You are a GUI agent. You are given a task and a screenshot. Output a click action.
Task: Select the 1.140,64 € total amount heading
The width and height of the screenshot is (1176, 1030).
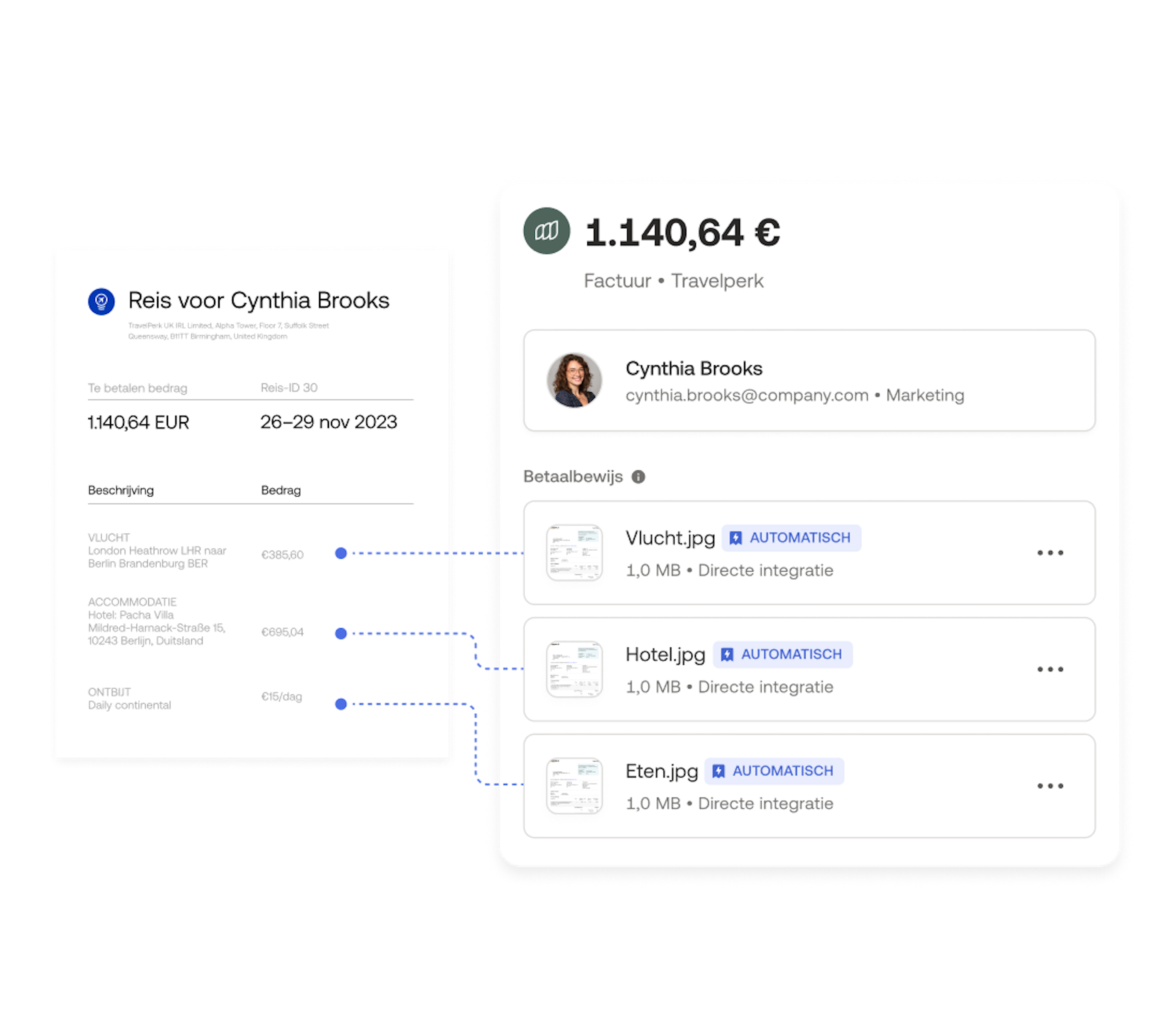682,233
